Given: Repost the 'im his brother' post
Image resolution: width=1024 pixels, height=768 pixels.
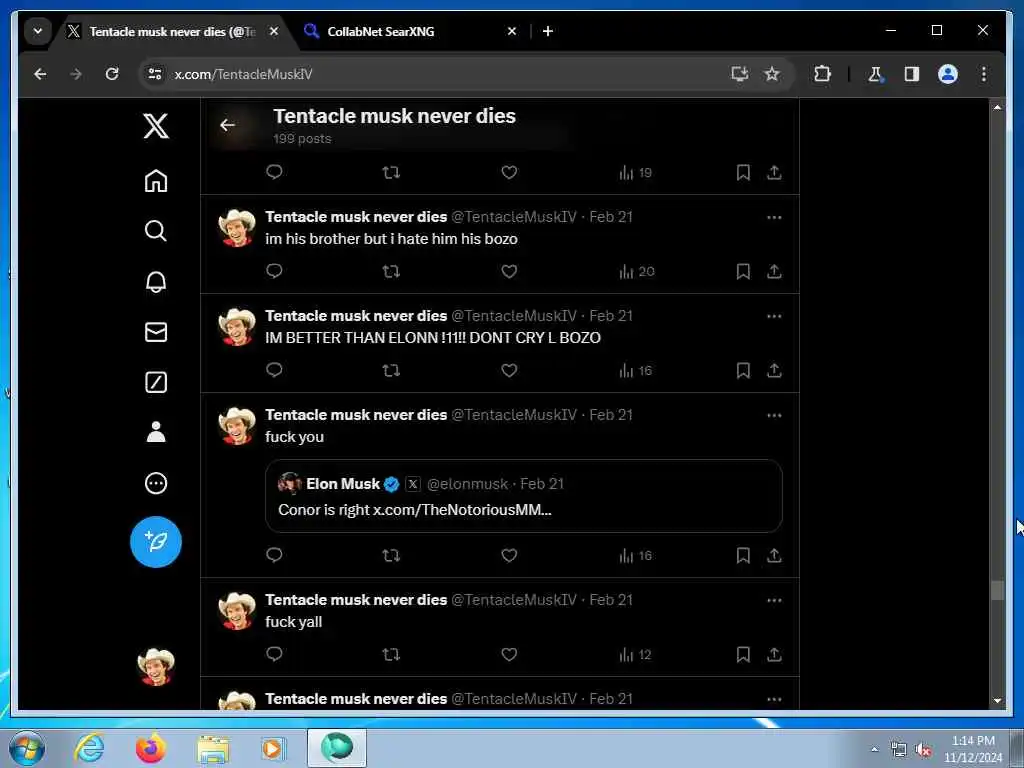Looking at the screenshot, I should [391, 271].
